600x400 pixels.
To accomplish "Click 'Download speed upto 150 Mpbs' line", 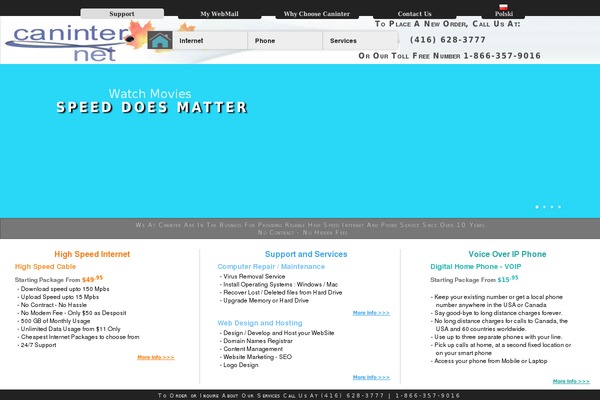I will [64, 289].
